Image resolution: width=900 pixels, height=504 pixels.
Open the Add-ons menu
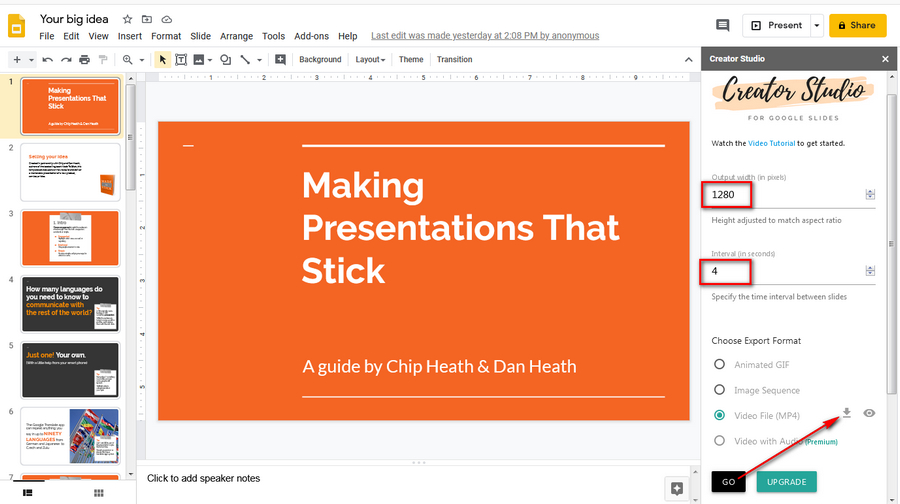(x=312, y=36)
